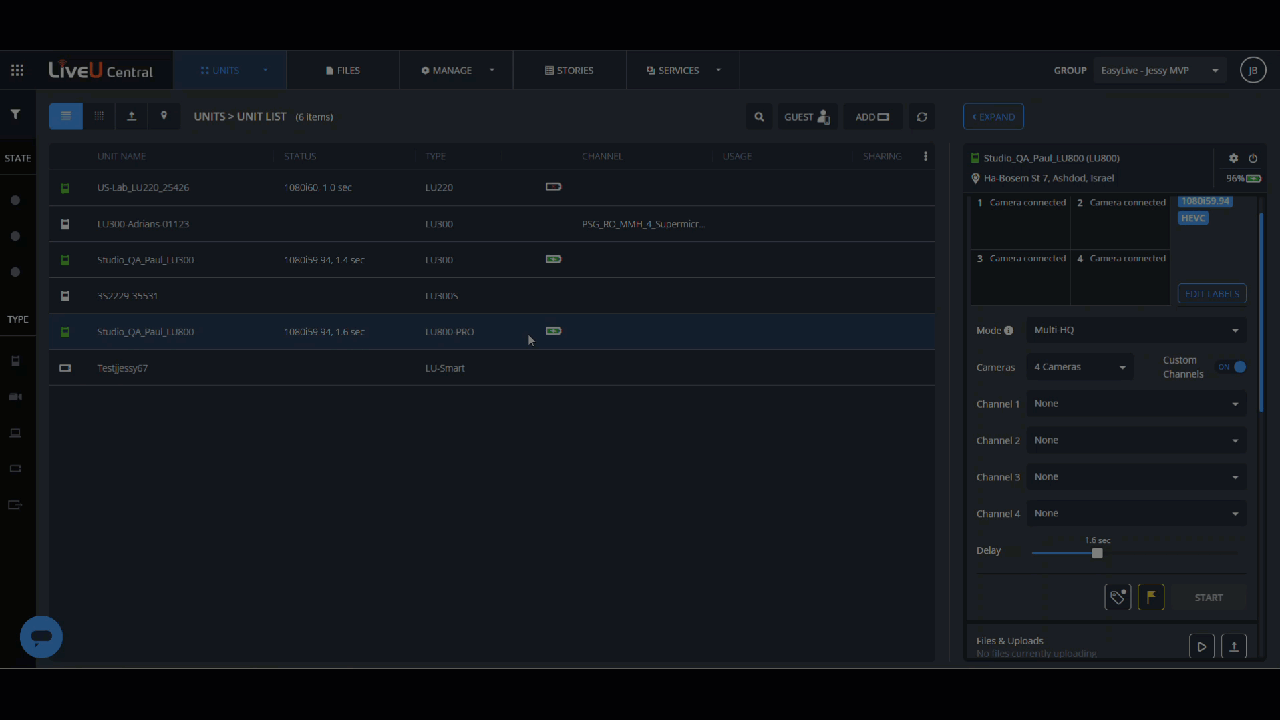Open the Channel 2 dropdown
Image resolution: width=1280 pixels, height=720 pixels.
point(1136,440)
